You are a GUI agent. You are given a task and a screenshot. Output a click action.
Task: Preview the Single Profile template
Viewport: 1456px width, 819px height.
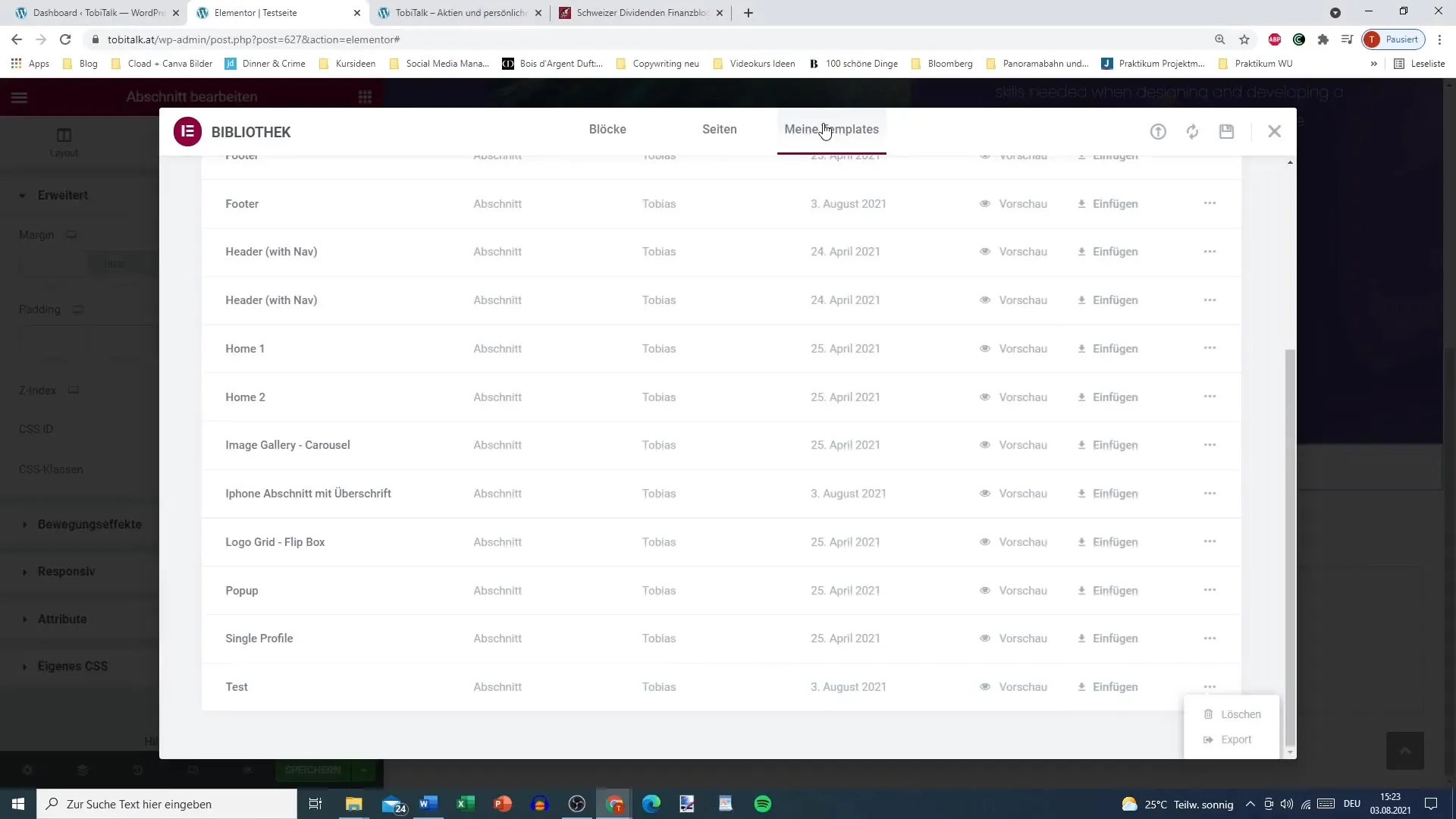[x=1013, y=639]
